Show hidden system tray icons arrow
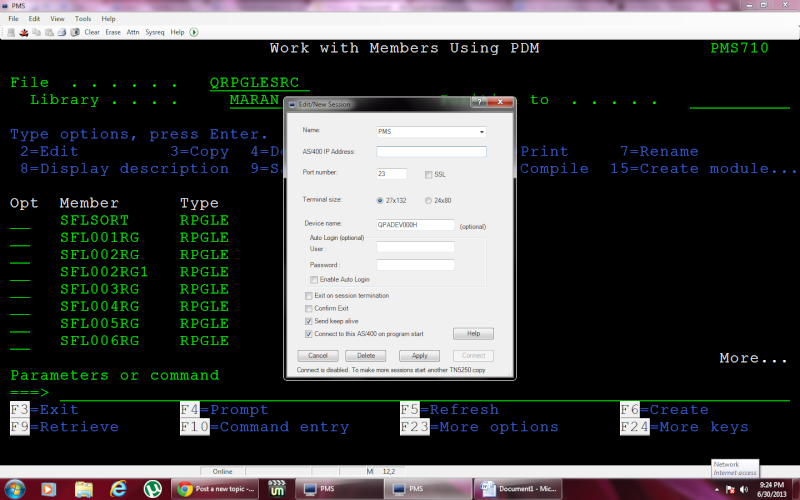The image size is (800, 500). pos(717,489)
